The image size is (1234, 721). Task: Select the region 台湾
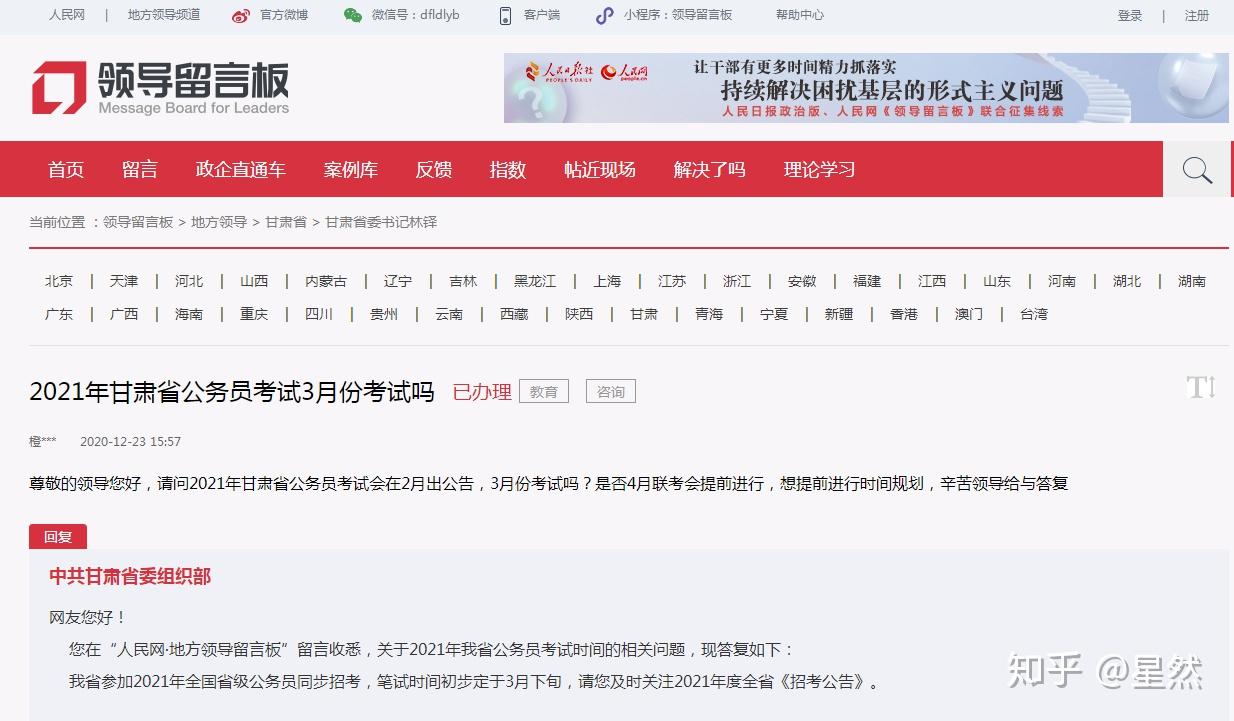pos(1034,314)
